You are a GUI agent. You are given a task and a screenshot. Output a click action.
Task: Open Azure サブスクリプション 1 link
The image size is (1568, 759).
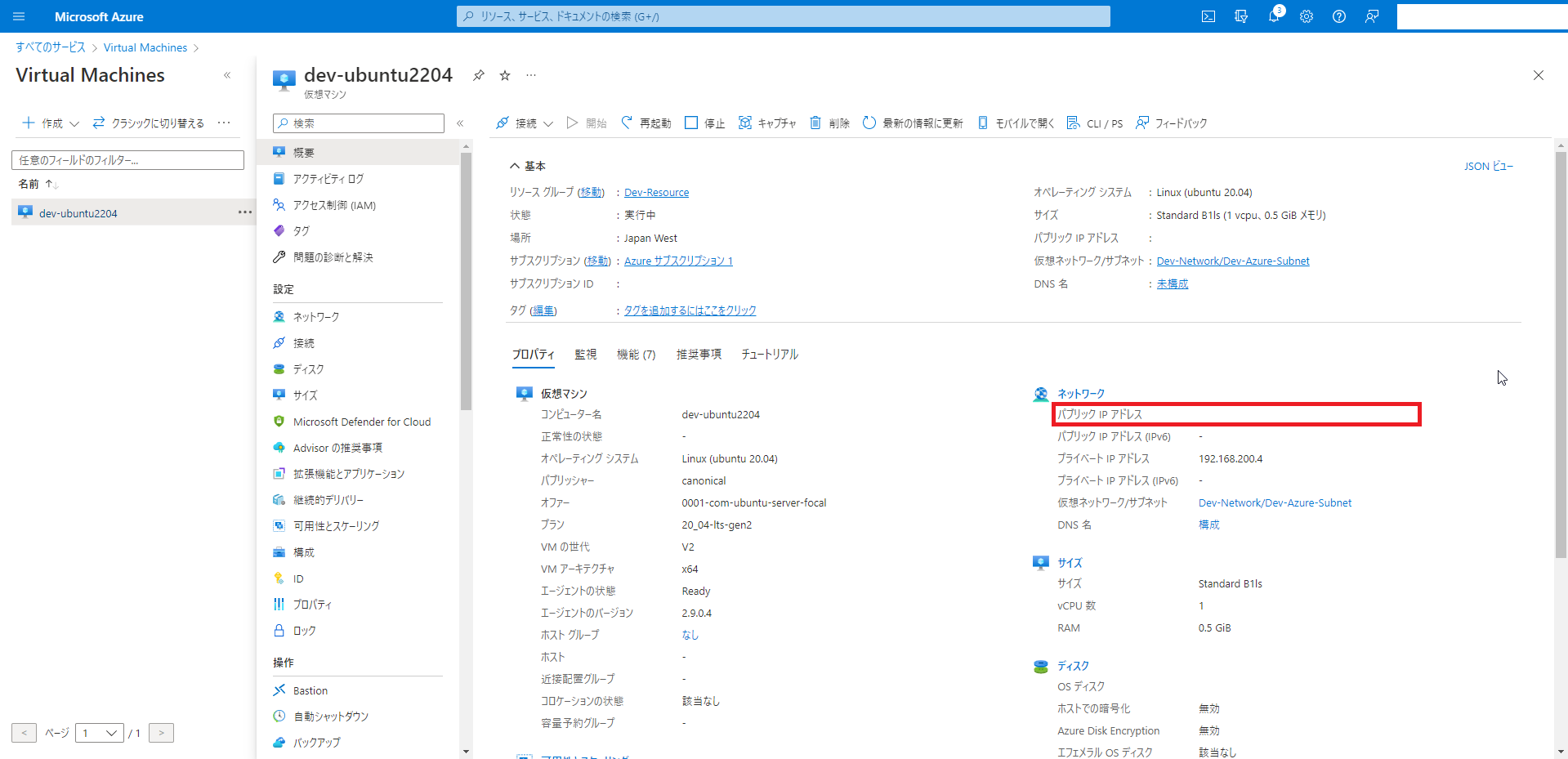pyautogui.click(x=678, y=261)
